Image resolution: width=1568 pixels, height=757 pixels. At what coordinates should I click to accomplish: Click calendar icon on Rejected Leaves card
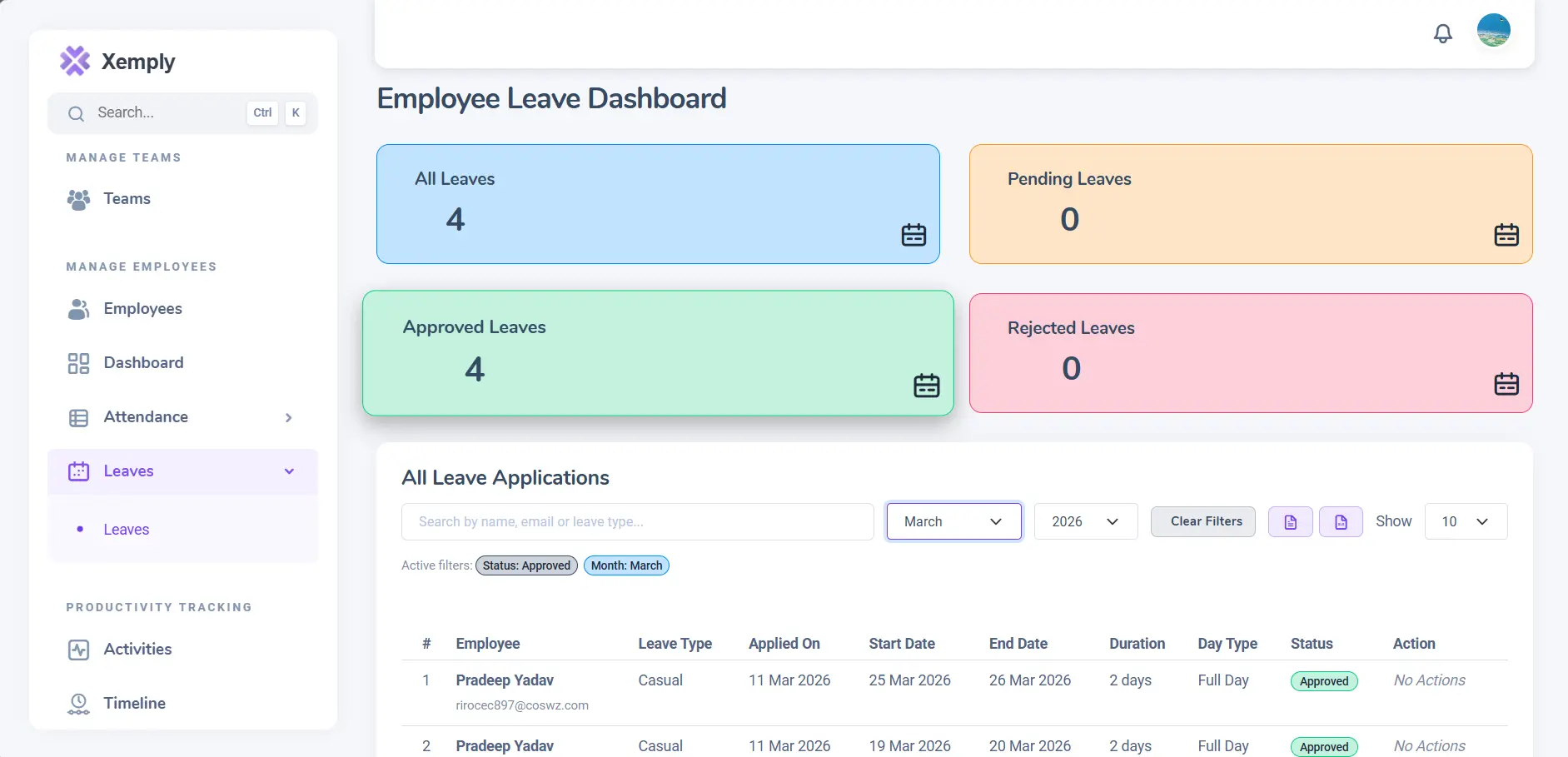1506,384
